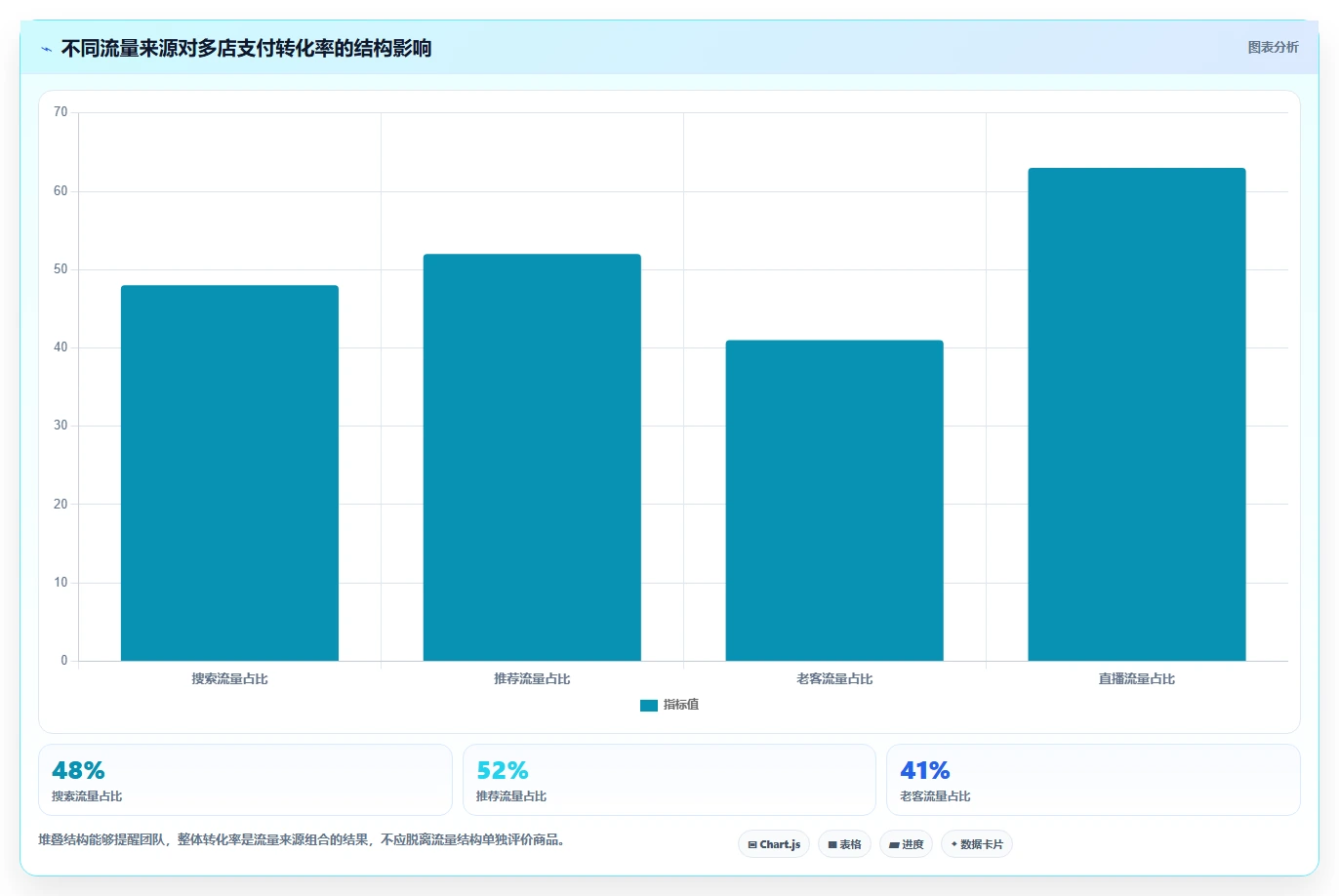The image size is (1339, 896).
Task: Select the 表格 tag chip
Action: coord(844,844)
